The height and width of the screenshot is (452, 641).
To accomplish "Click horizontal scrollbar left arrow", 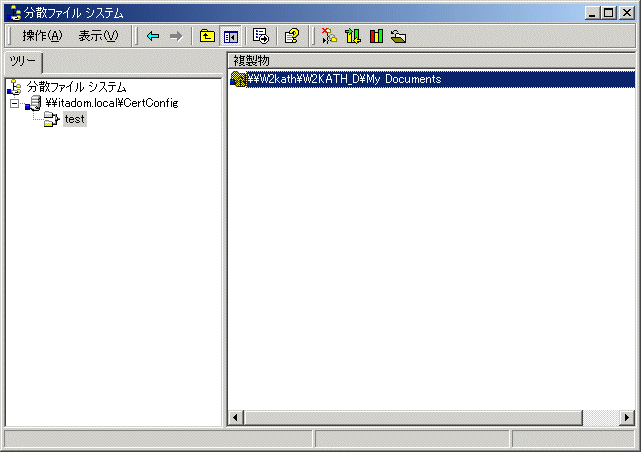I will point(235,418).
